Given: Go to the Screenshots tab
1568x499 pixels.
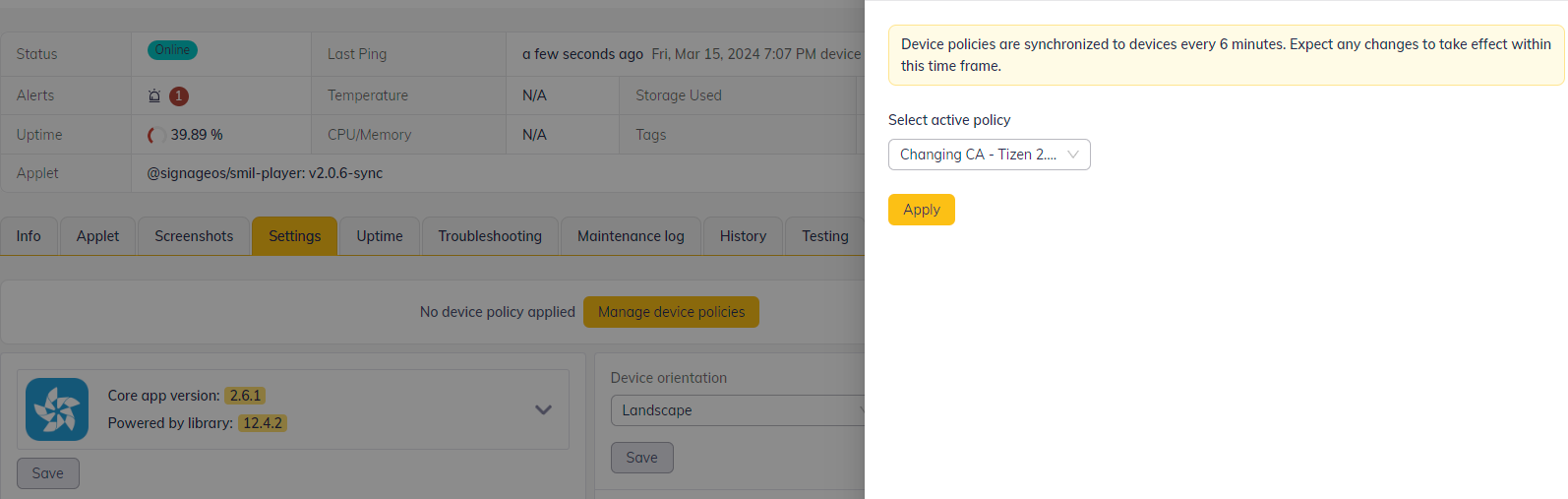Looking at the screenshot, I should click(x=194, y=236).
